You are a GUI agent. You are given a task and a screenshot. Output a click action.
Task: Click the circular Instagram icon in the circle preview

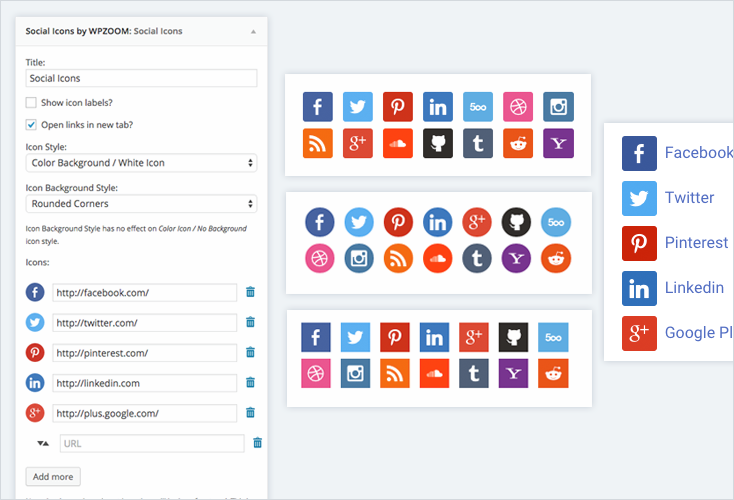coord(359,258)
